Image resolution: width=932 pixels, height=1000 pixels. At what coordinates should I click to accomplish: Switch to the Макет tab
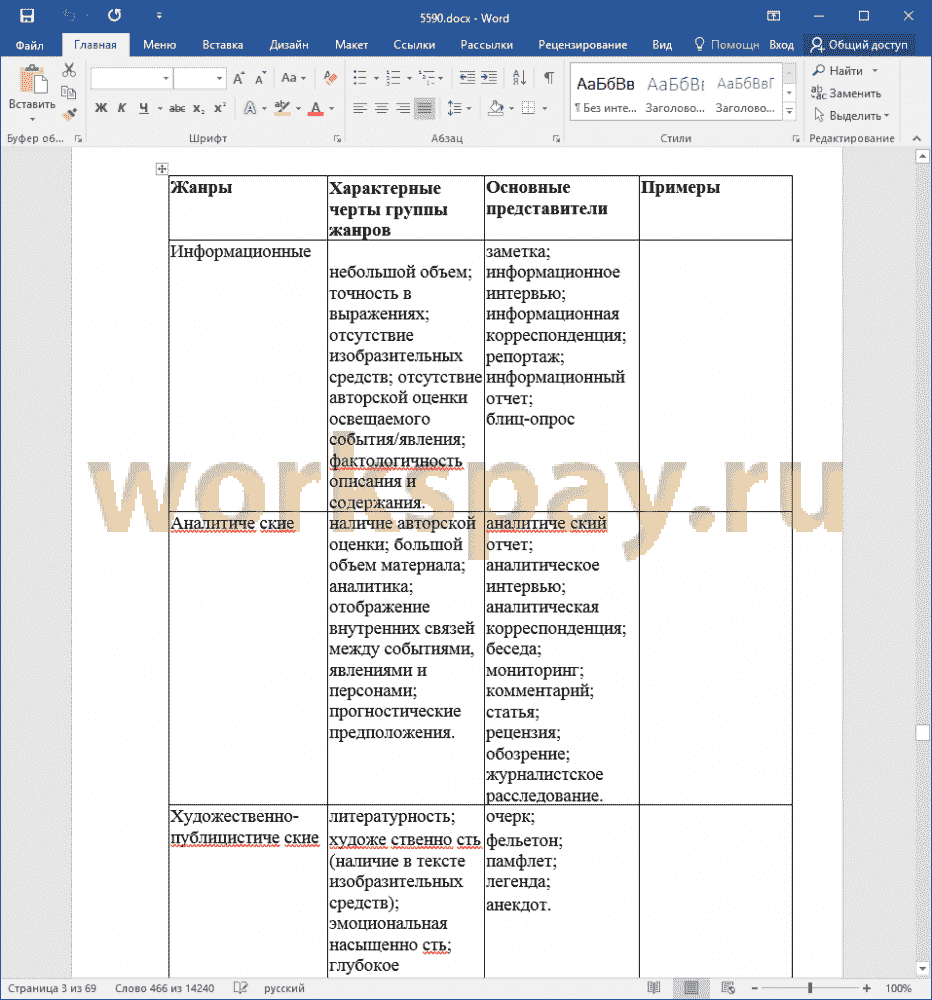[351, 45]
